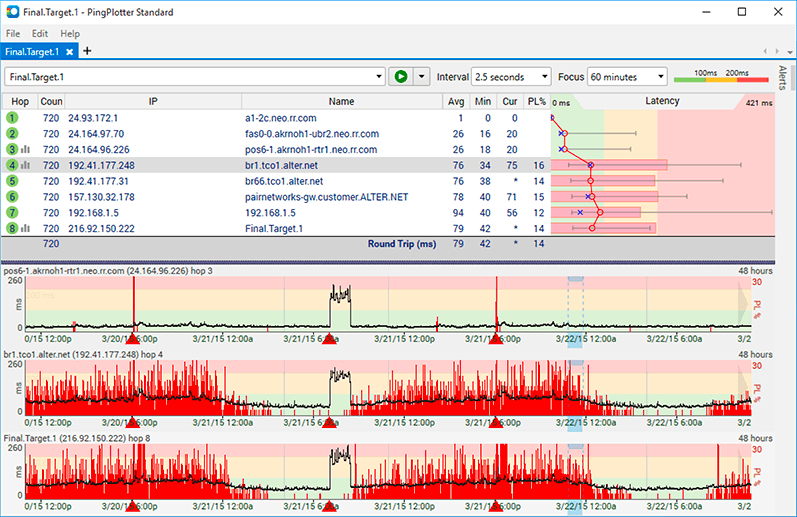This screenshot has height=517, width=797.
Task: Open the target address history dropdown arrow
Action: tap(378, 77)
